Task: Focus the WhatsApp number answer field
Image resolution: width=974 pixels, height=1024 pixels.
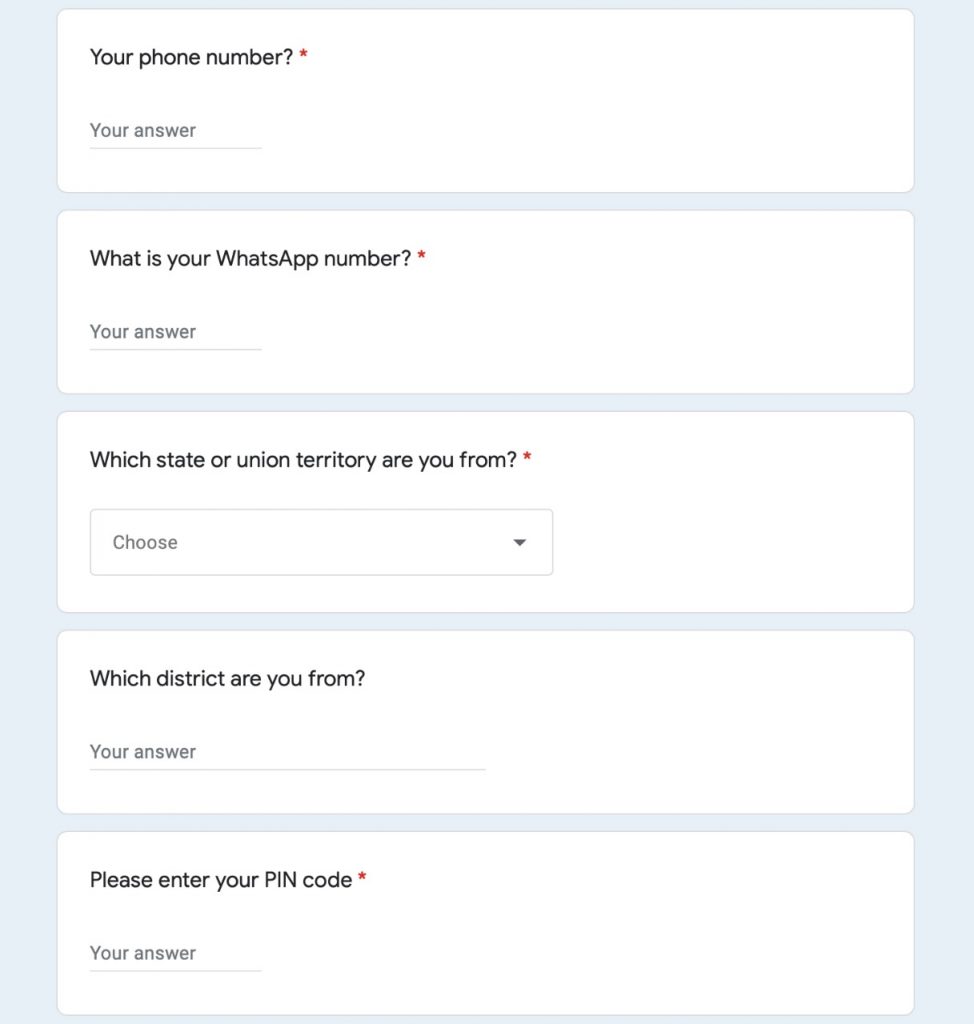Action: 175,332
